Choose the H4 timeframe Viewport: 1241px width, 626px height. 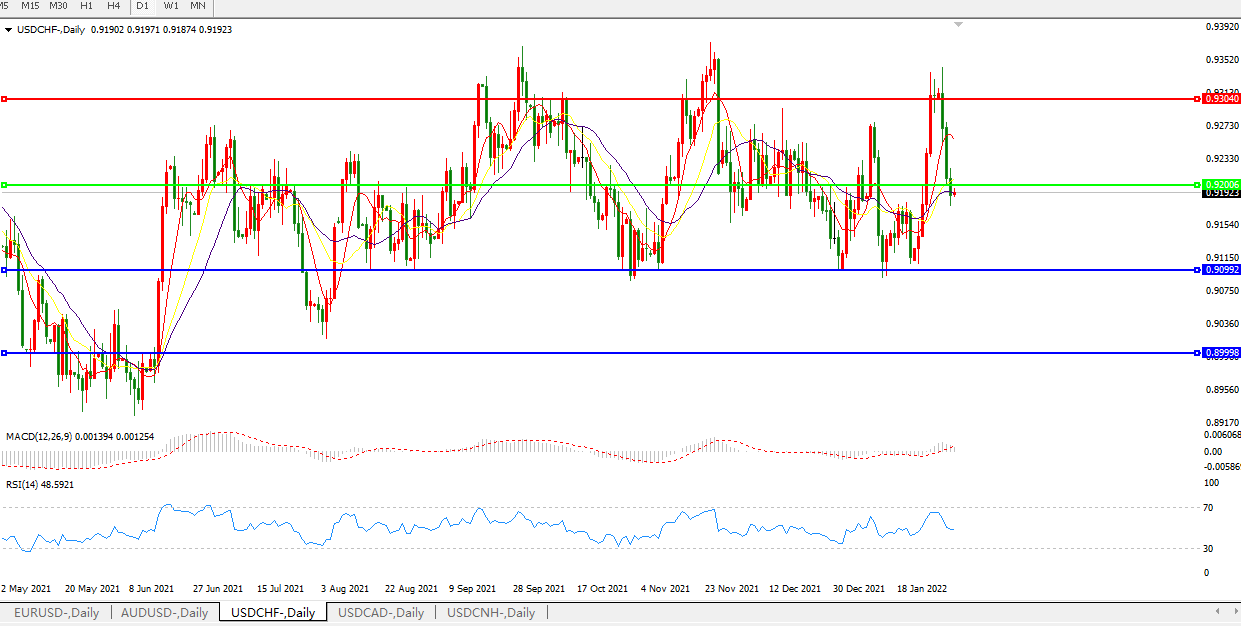(114, 6)
